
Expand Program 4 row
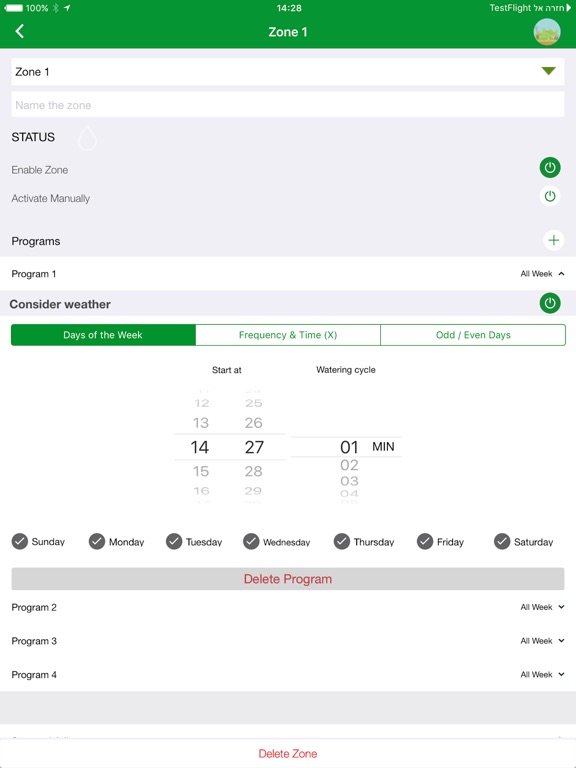(x=288, y=674)
